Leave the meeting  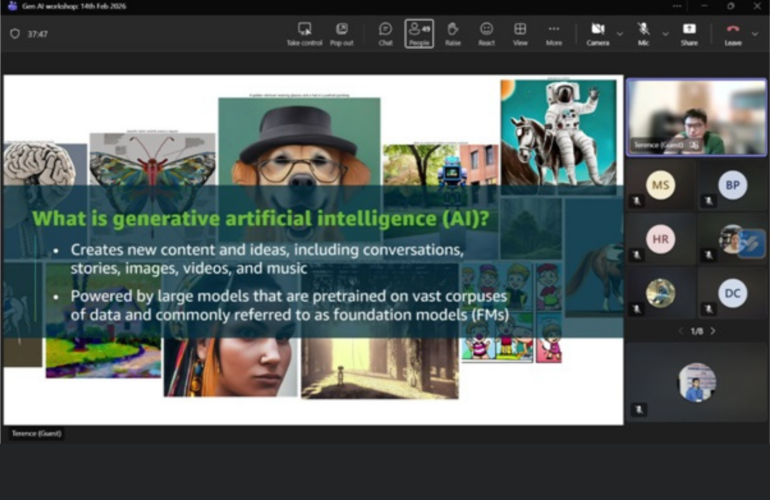pyautogui.click(x=733, y=32)
